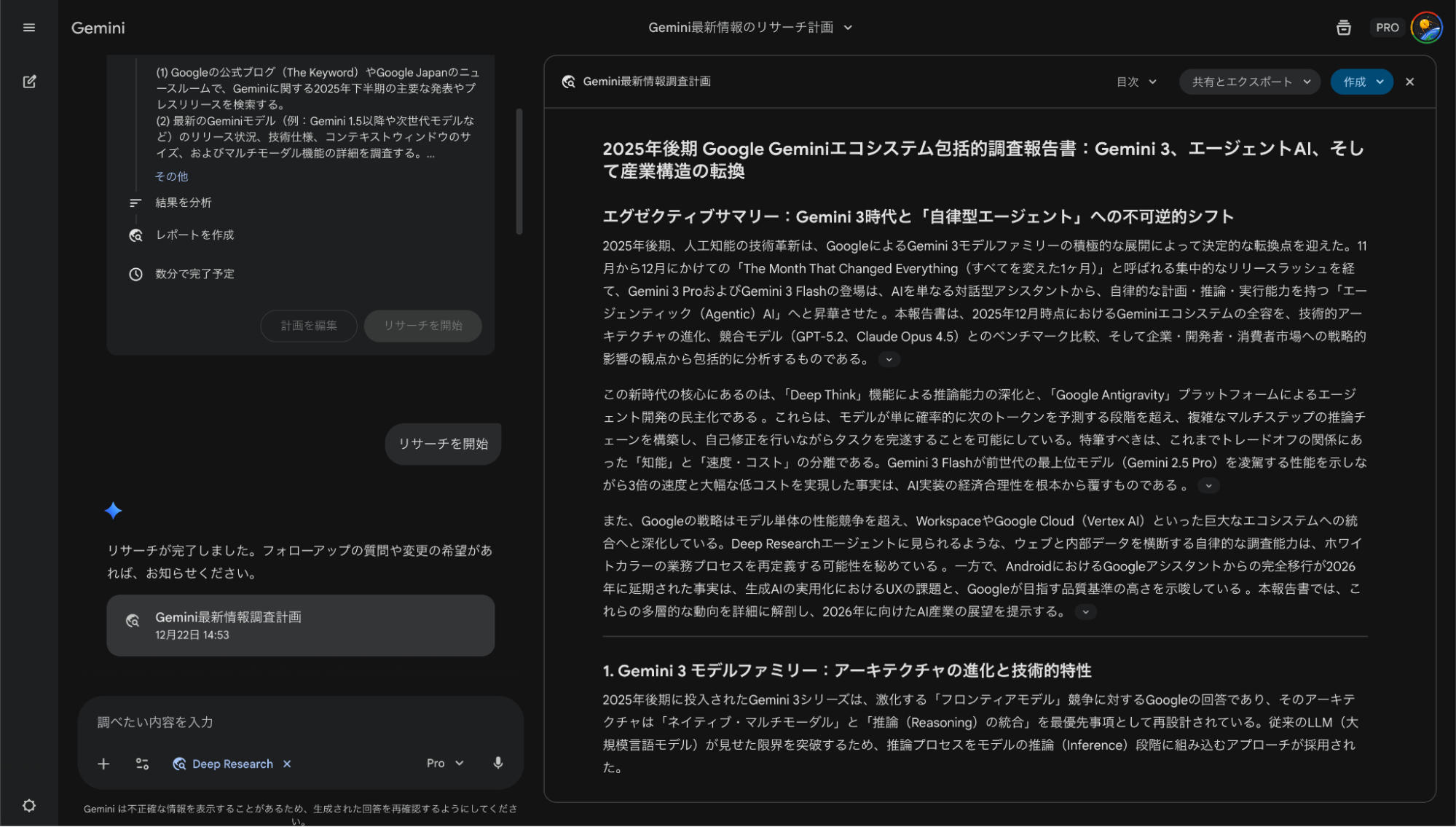Viewport: 1456px width, 827px height.
Task: Click the Deep Research icon beside the report title
Action: coord(569,82)
